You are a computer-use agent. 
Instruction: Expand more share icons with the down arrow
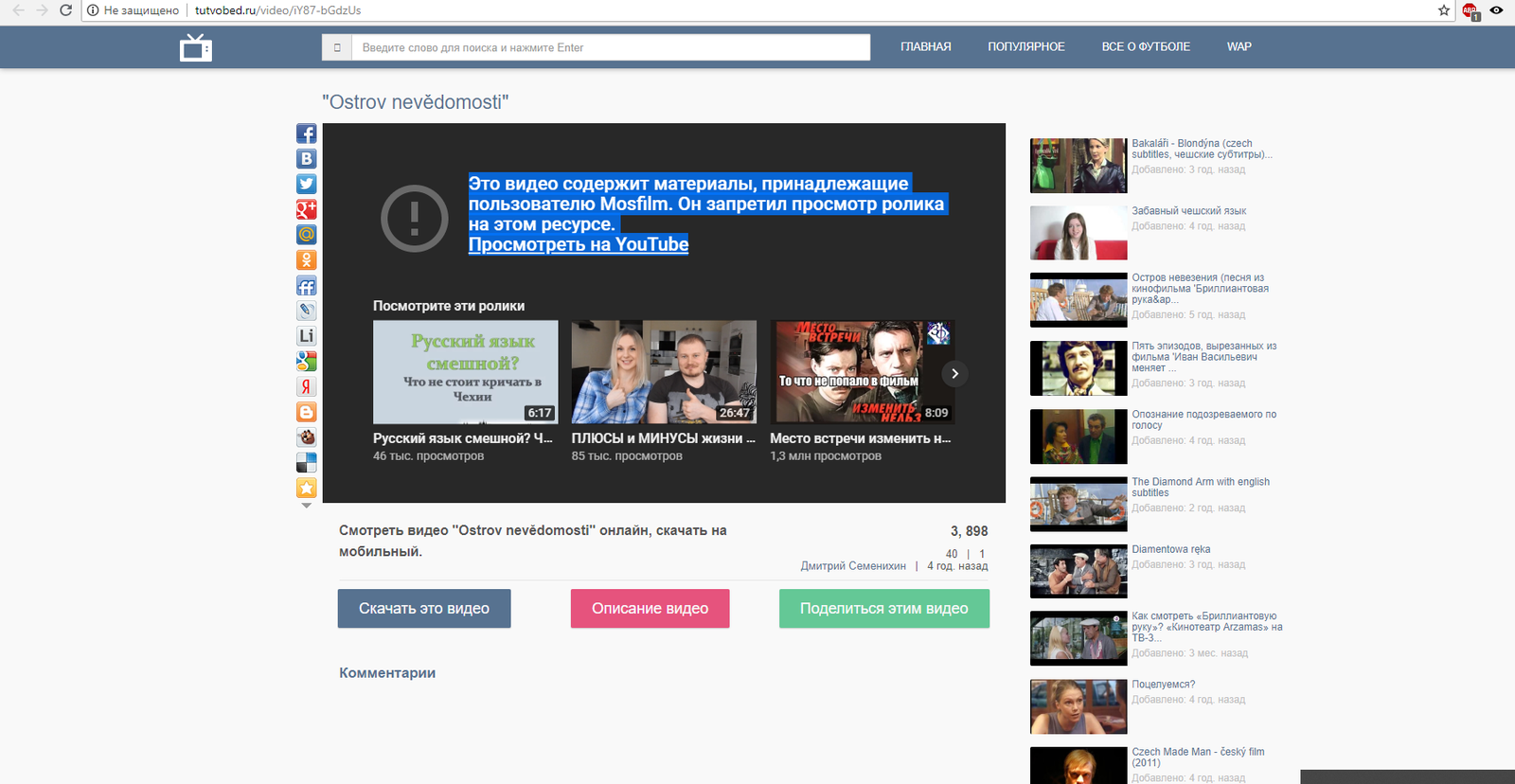(306, 506)
